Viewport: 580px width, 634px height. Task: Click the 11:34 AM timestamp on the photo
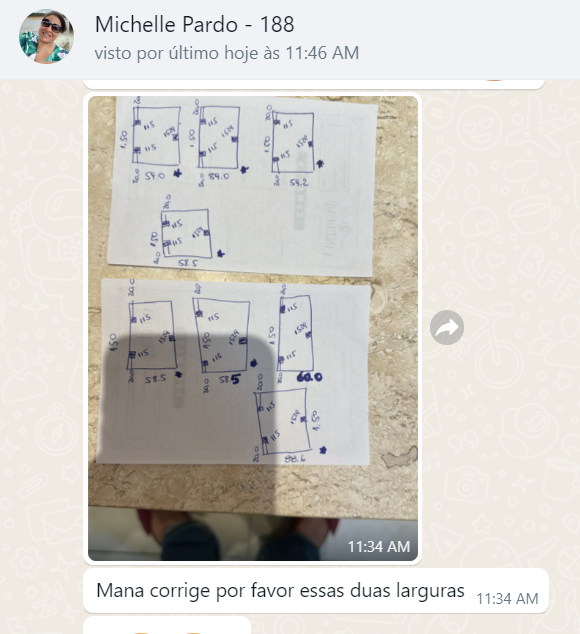[379, 547]
